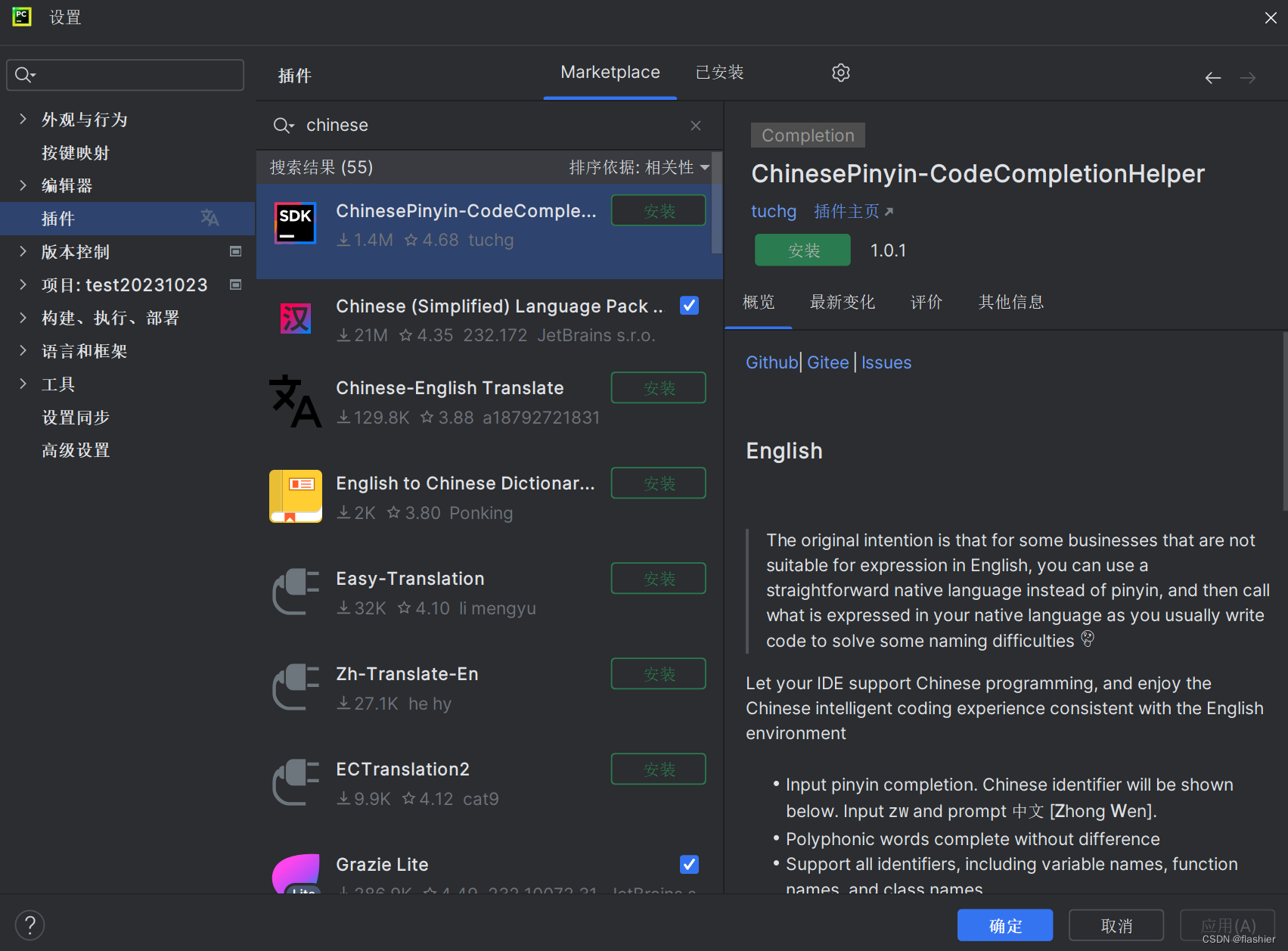Install the Easy-Translation plugin
The height and width of the screenshot is (951, 1288).
659,579
